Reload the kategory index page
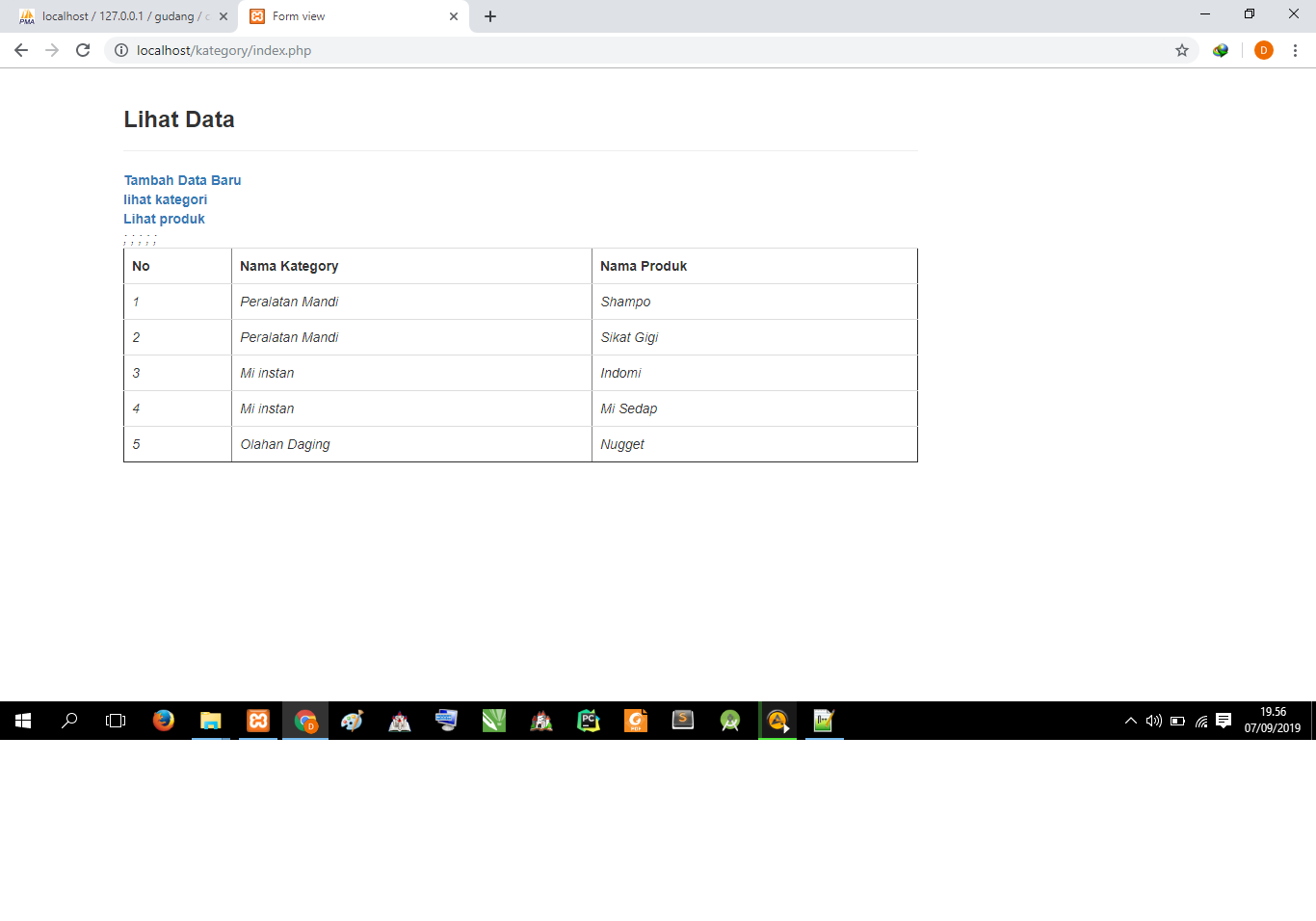The height and width of the screenshot is (921, 1316). pyautogui.click(x=83, y=50)
